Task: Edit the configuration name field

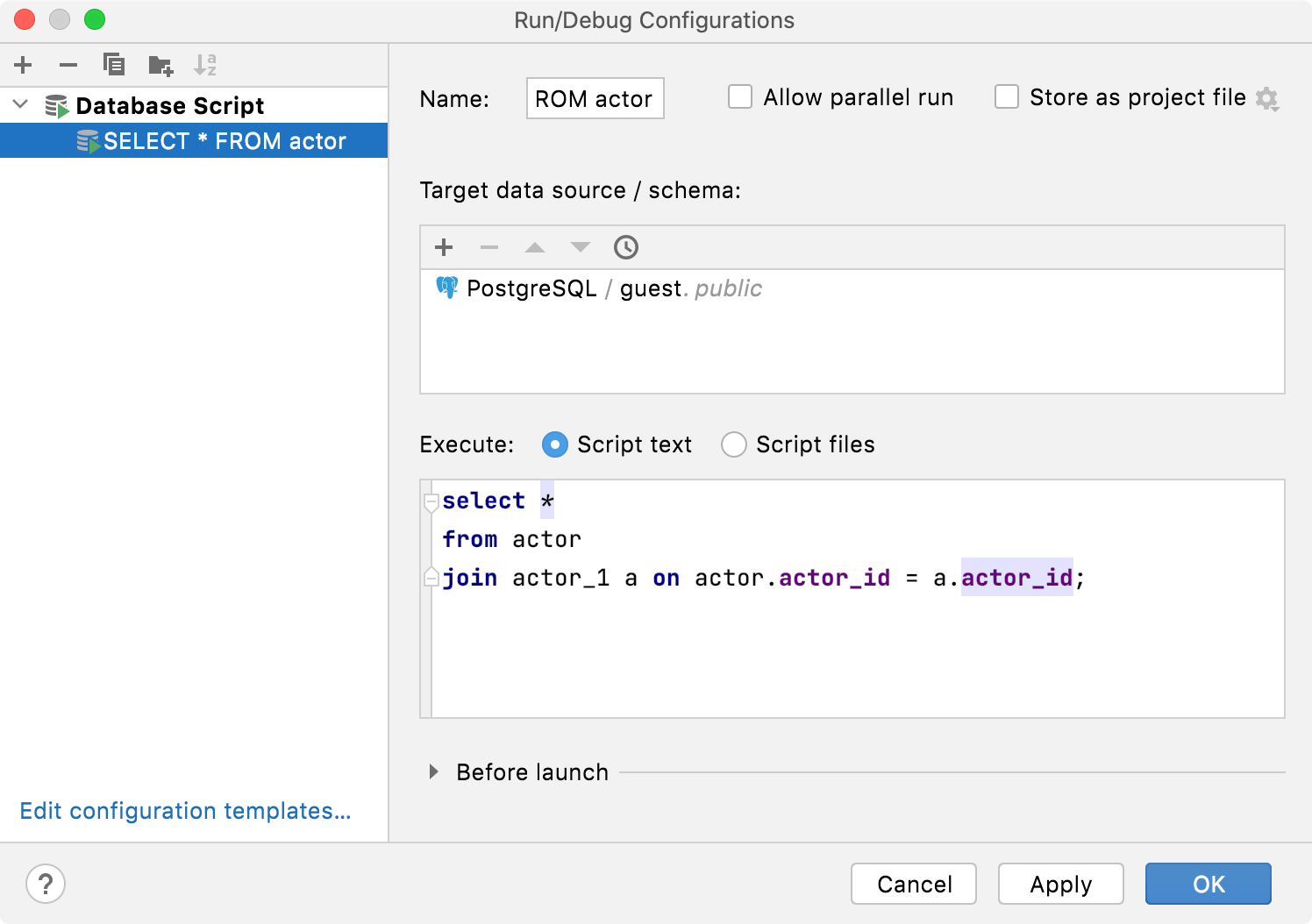Action: pyautogui.click(x=595, y=98)
